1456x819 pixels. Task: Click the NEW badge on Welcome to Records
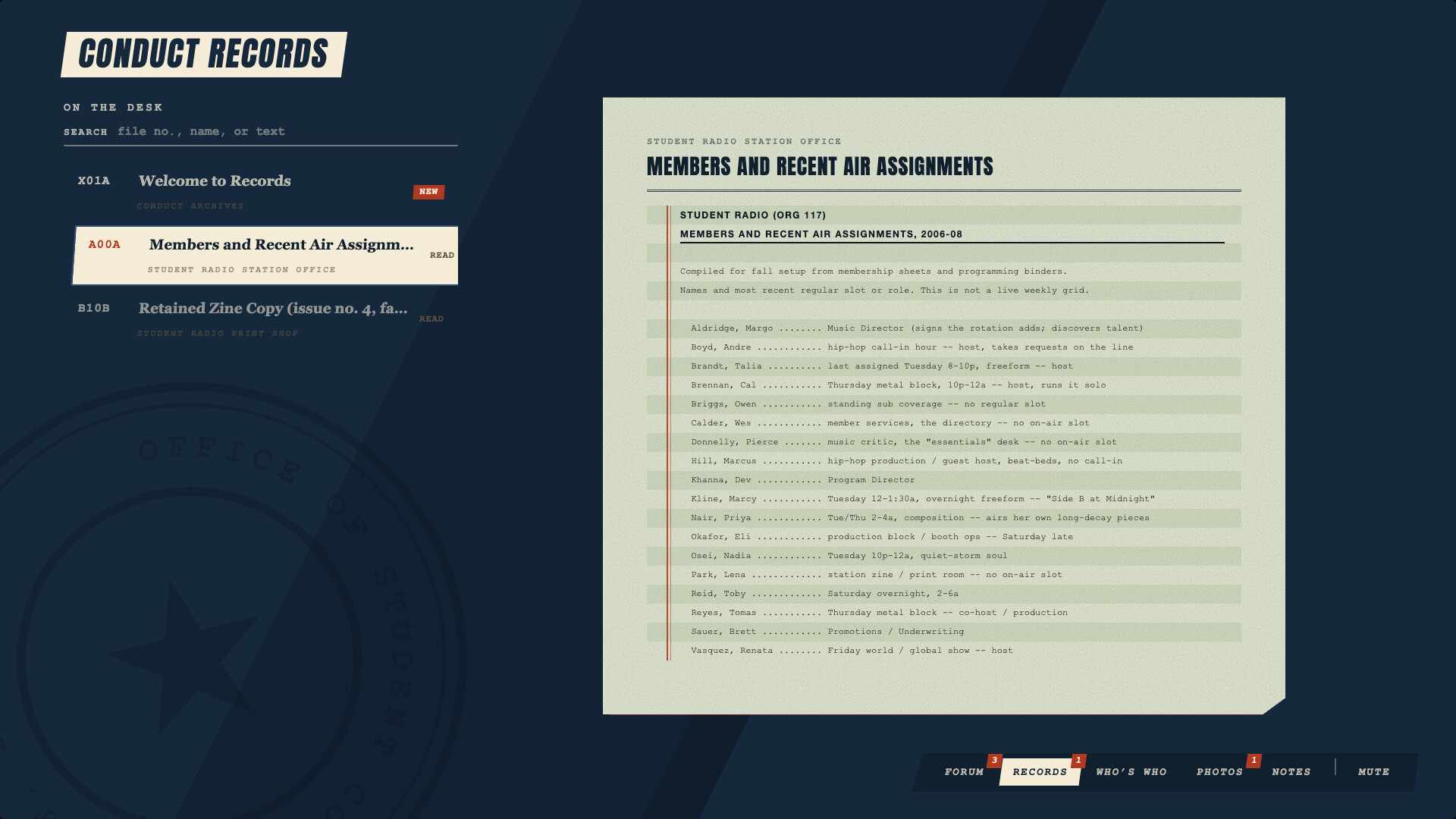pyautogui.click(x=428, y=192)
